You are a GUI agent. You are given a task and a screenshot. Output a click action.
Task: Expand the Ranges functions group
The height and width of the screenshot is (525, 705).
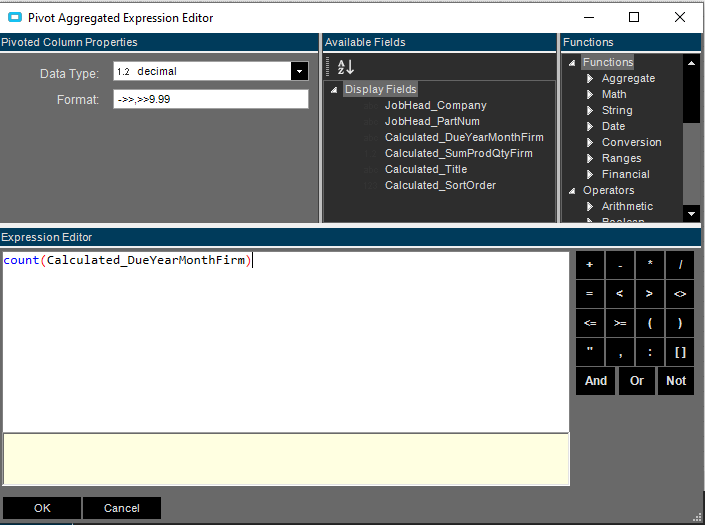[590, 158]
